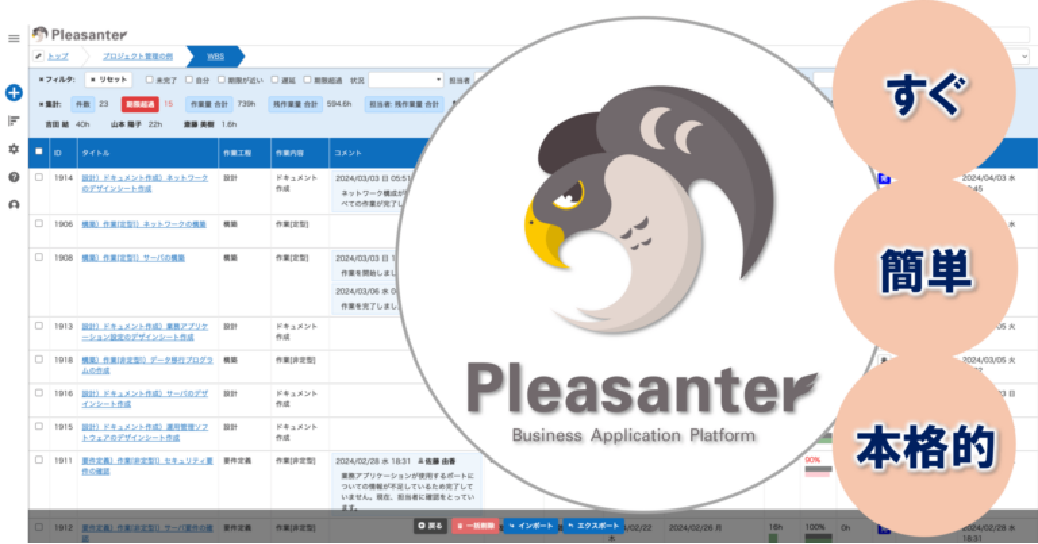Click the red 一括削除 button
1038x544 pixels.
(475, 526)
